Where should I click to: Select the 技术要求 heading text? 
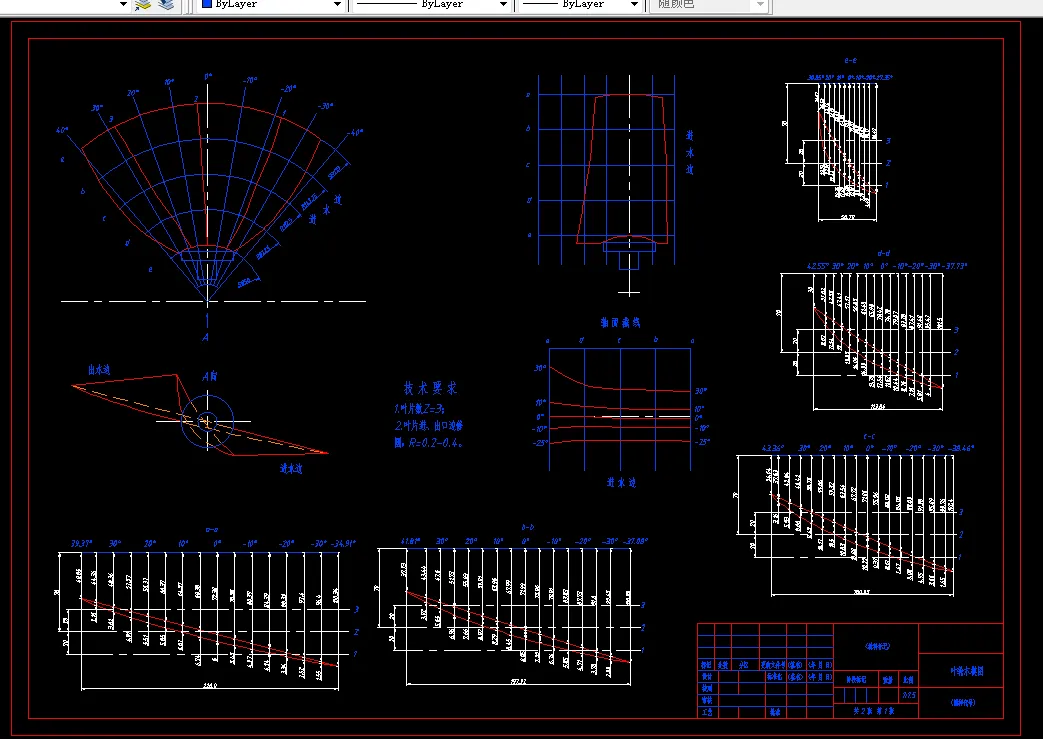tap(430, 388)
